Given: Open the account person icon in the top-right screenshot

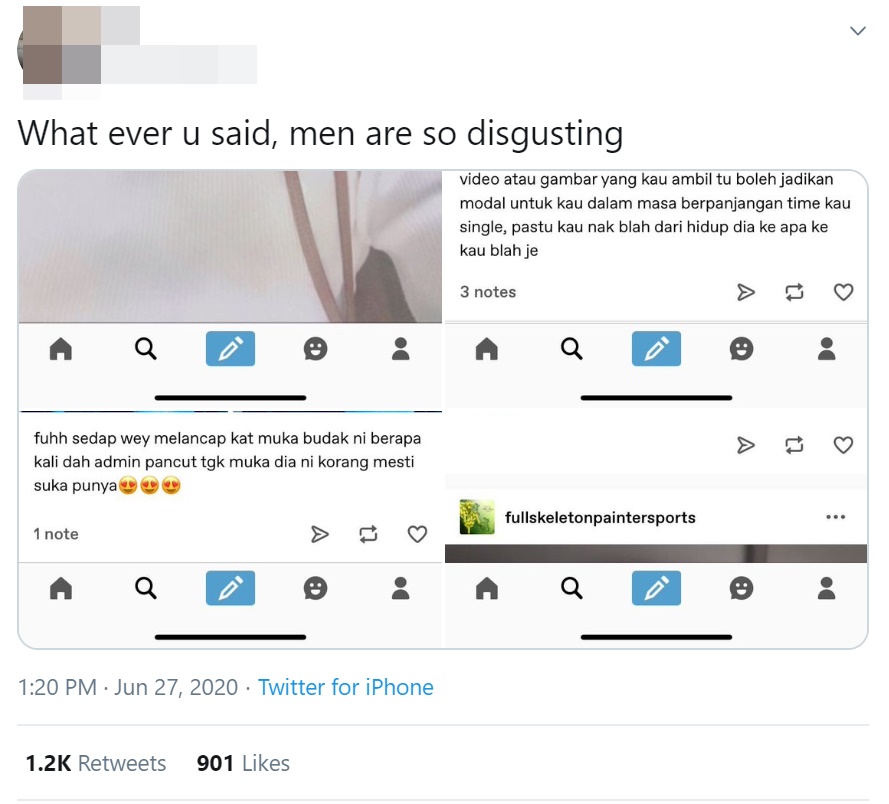Looking at the screenshot, I should point(827,349).
